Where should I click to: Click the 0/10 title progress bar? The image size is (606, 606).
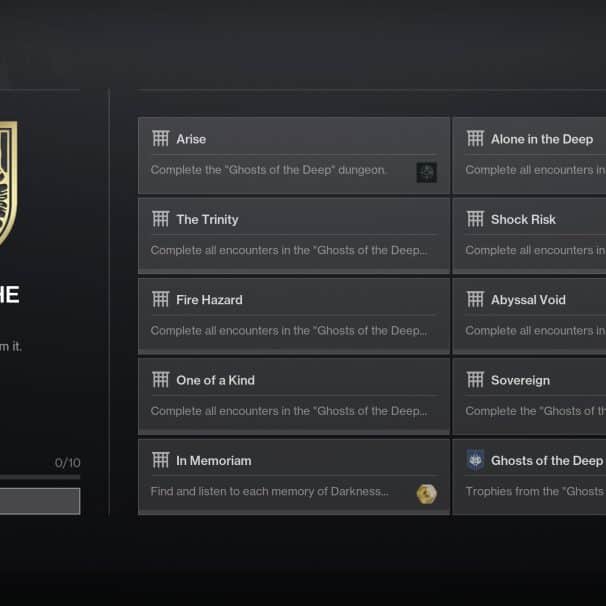click(x=40, y=477)
